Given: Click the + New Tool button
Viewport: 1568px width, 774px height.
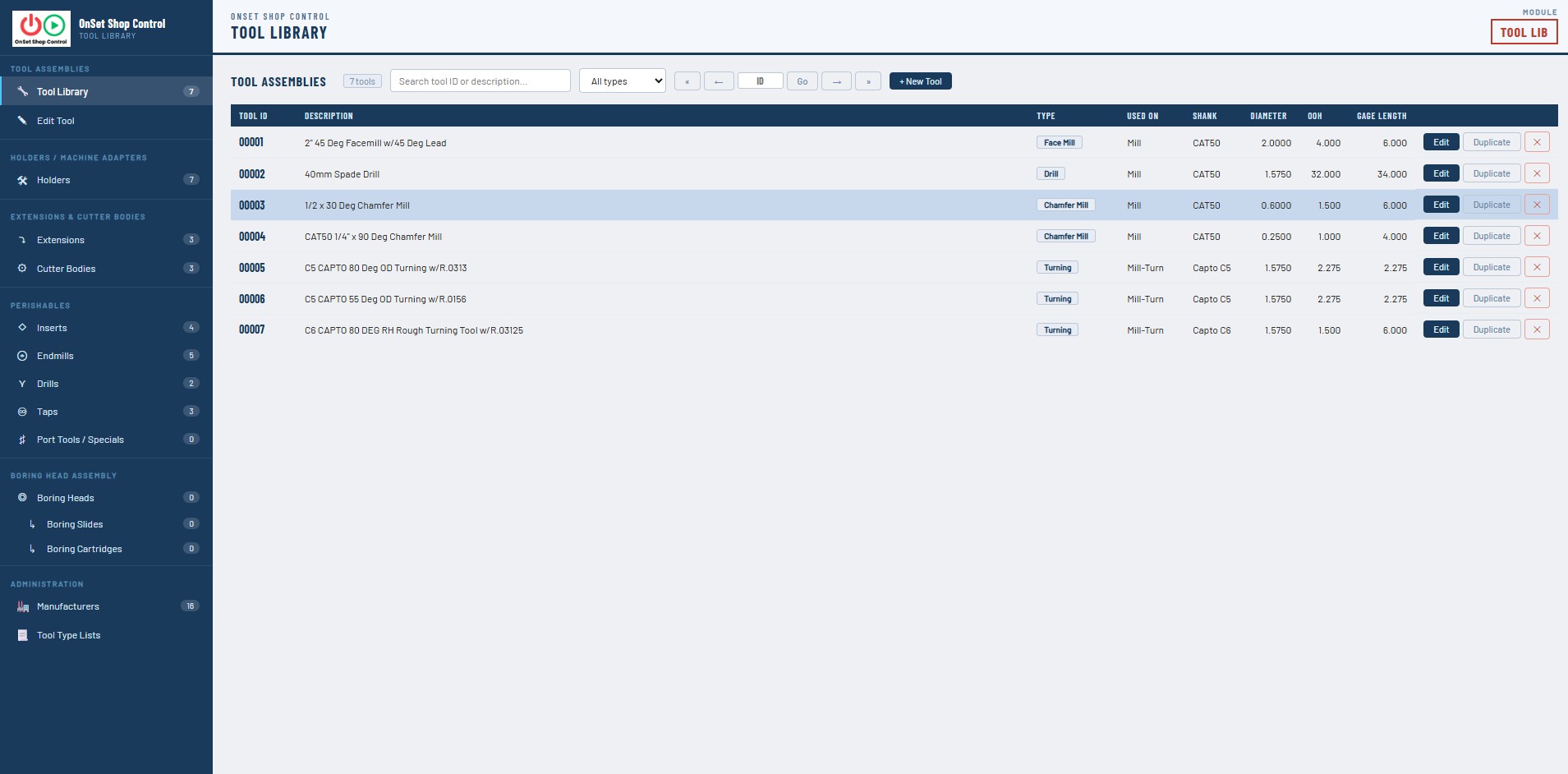Looking at the screenshot, I should point(920,81).
